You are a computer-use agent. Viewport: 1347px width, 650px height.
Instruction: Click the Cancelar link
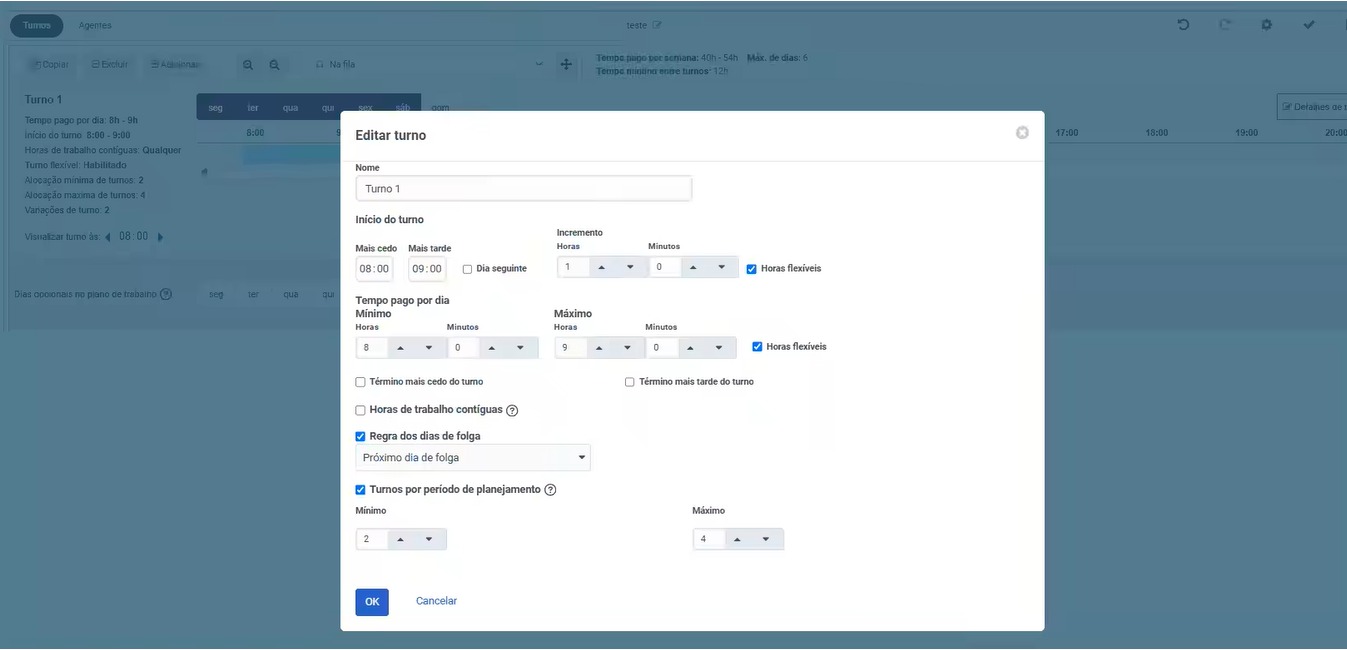[436, 601]
